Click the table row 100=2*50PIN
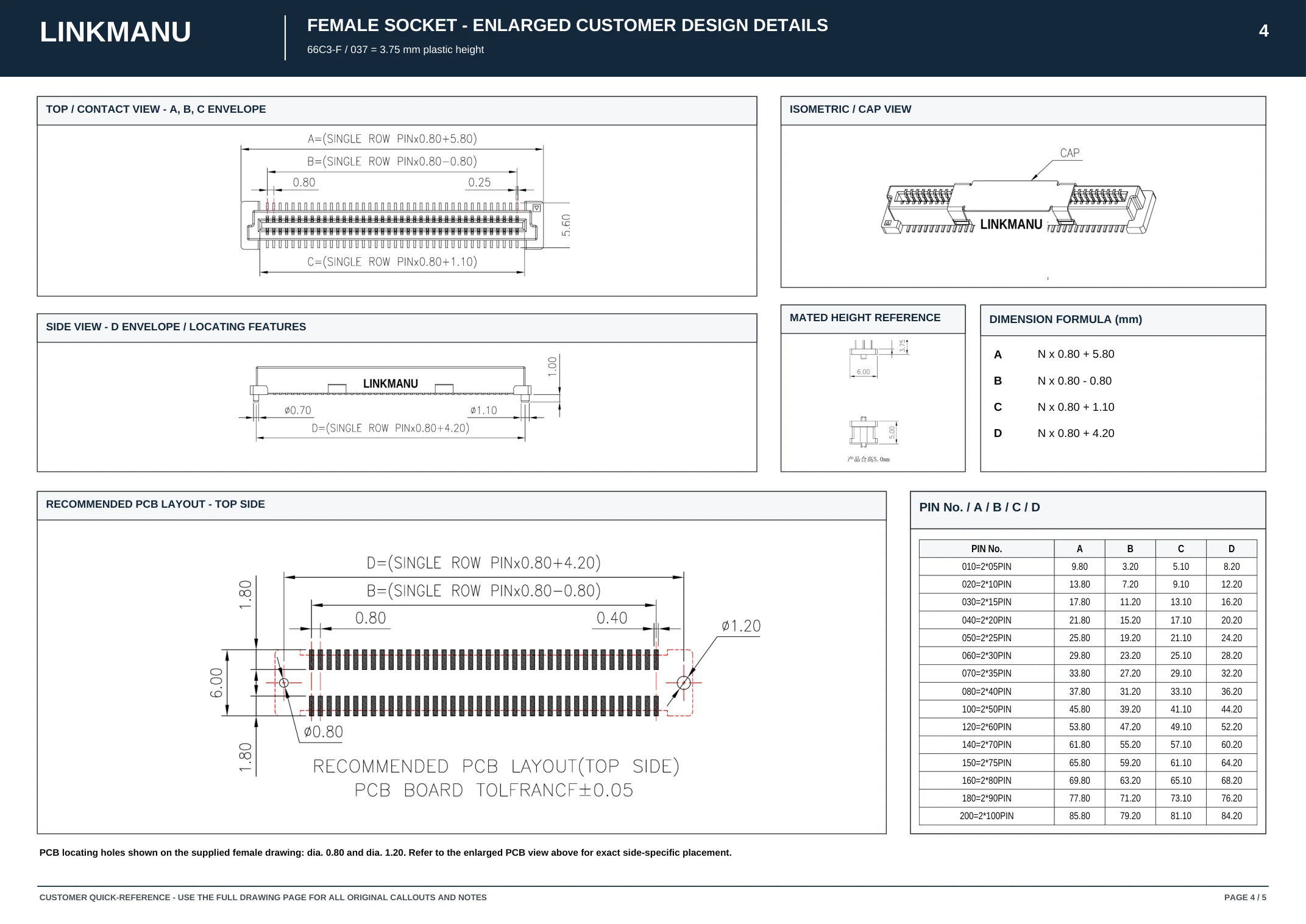Viewport: 1306px width, 924px height. coord(1088,709)
